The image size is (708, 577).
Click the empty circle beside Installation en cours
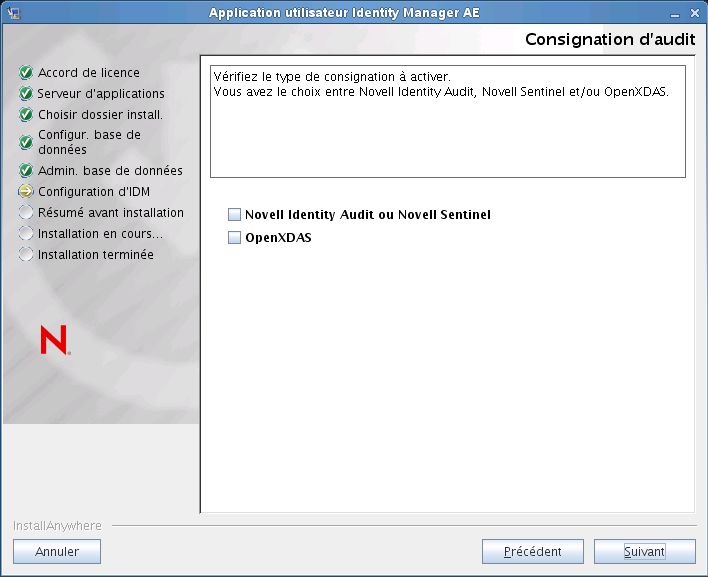26,233
